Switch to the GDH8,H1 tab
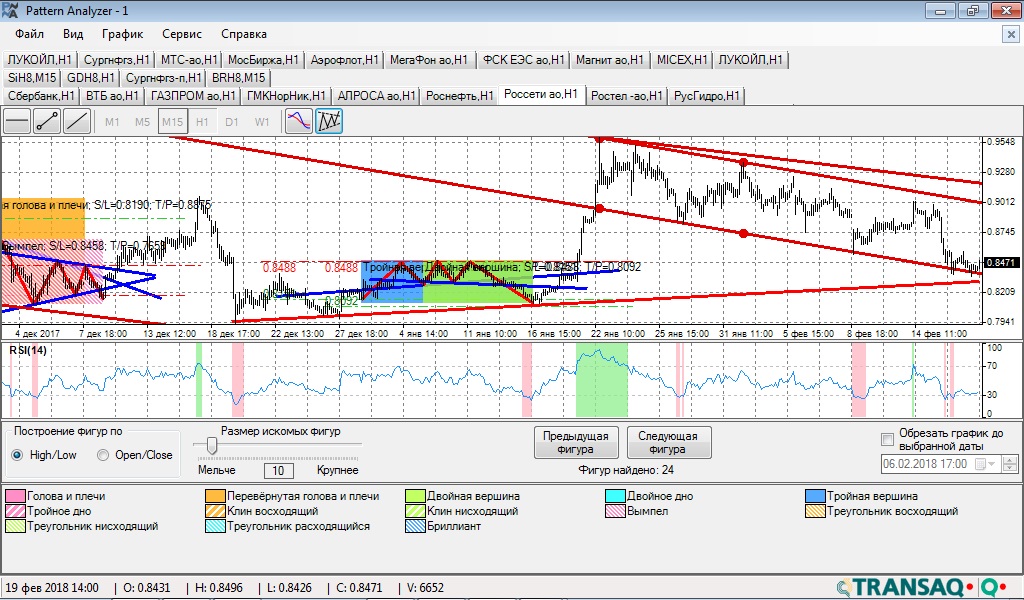The image size is (1024, 600). [91, 78]
